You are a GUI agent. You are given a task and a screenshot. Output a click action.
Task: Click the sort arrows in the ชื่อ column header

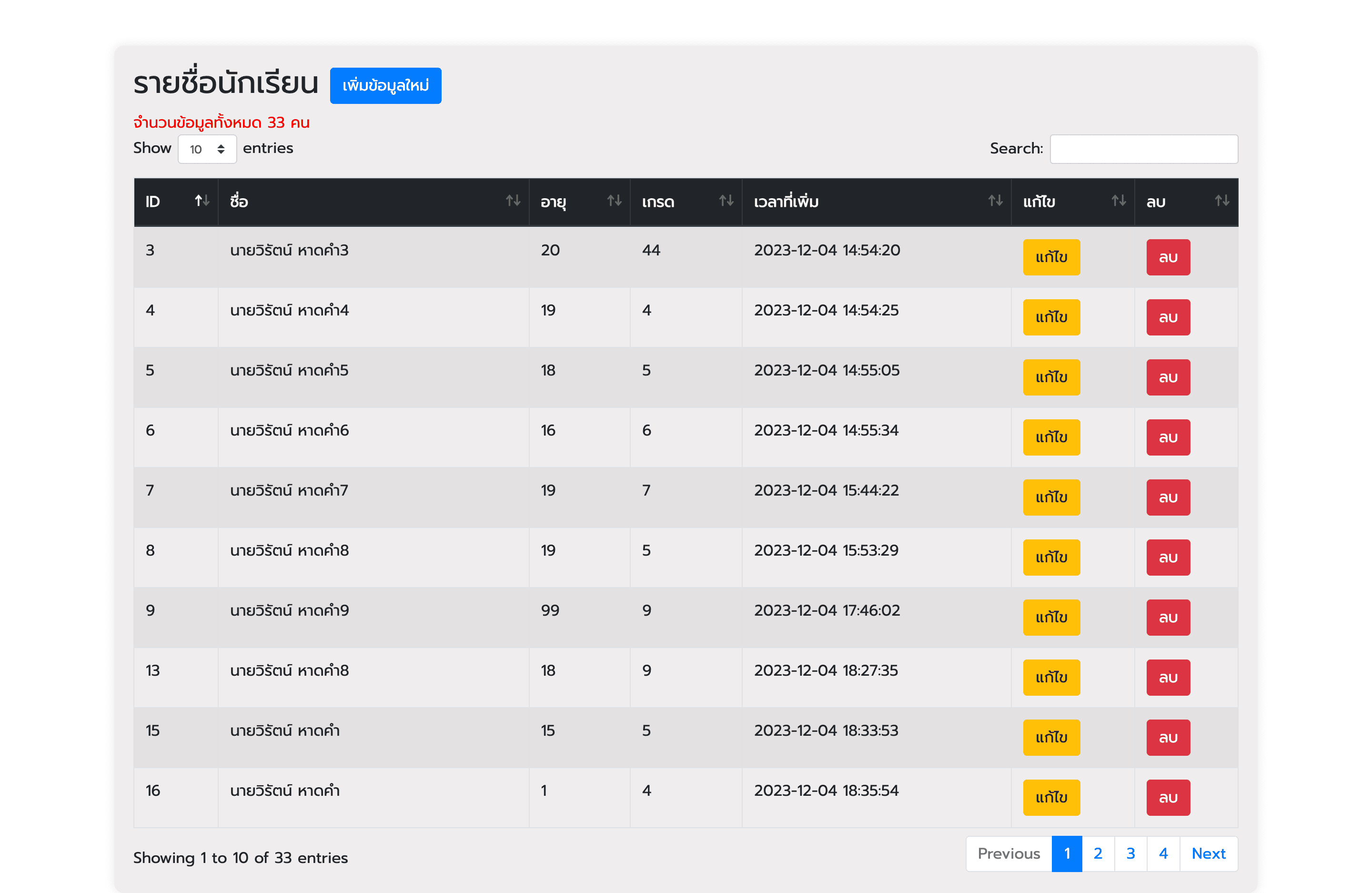[513, 201]
